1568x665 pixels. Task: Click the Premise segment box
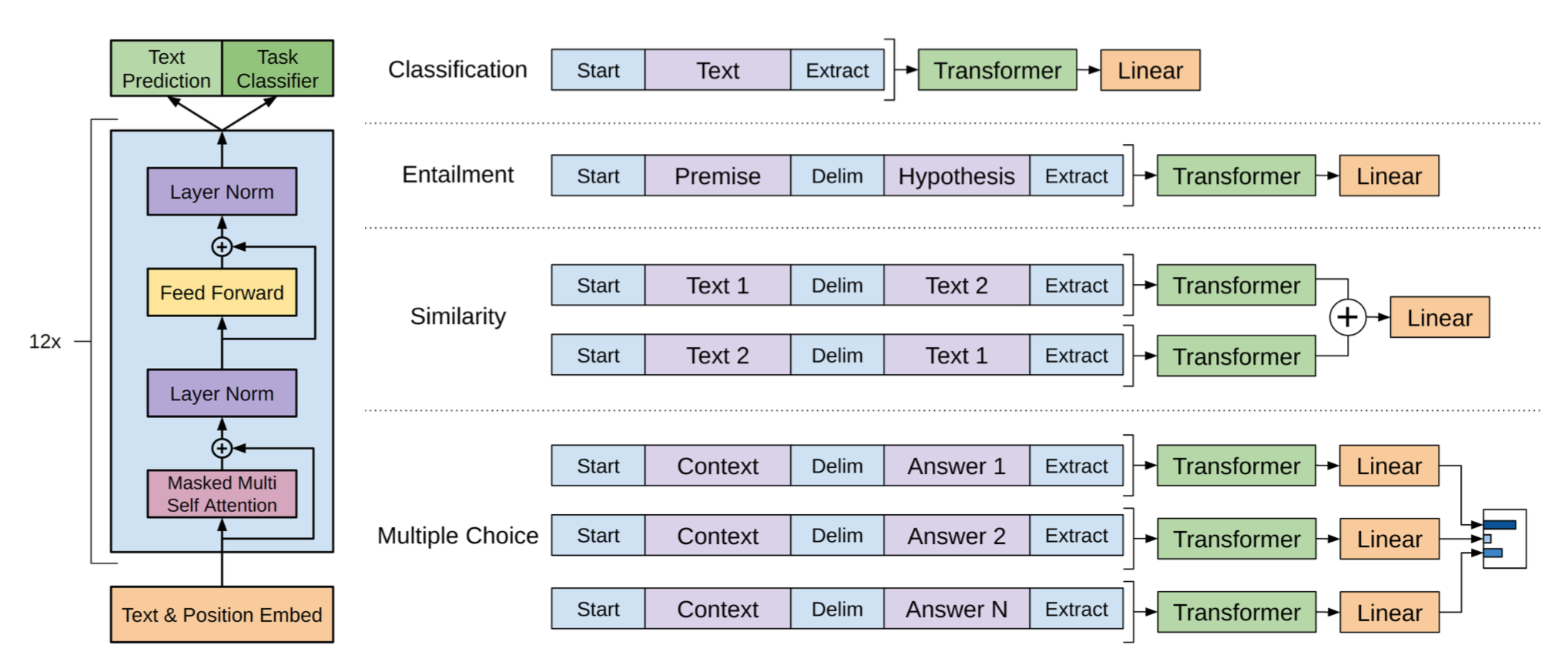pos(717,176)
